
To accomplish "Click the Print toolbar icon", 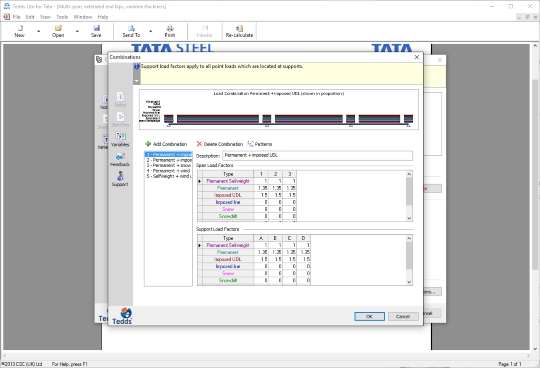I will (170, 29).
